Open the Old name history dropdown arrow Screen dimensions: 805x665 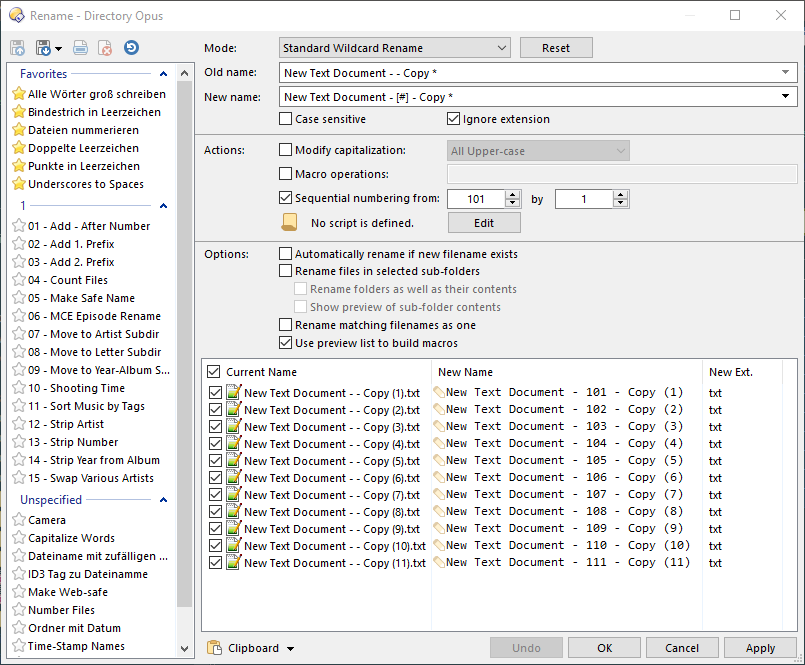click(x=785, y=72)
